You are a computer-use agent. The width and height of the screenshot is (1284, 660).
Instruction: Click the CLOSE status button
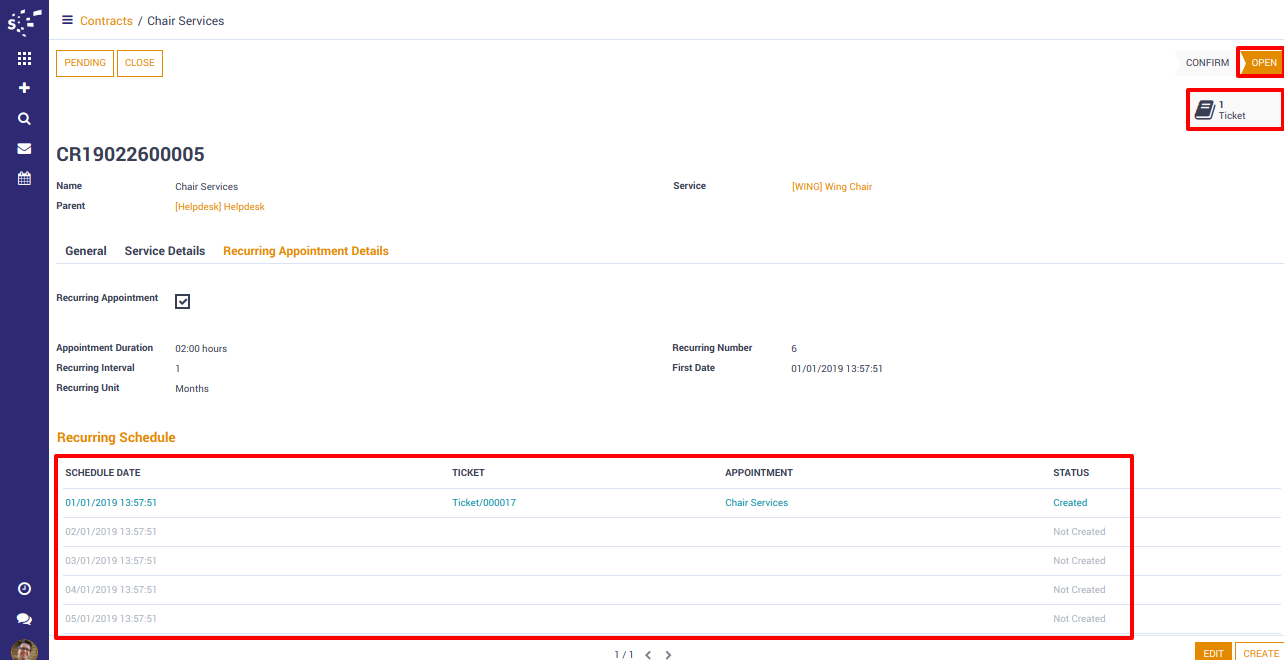pyautogui.click(x=140, y=63)
